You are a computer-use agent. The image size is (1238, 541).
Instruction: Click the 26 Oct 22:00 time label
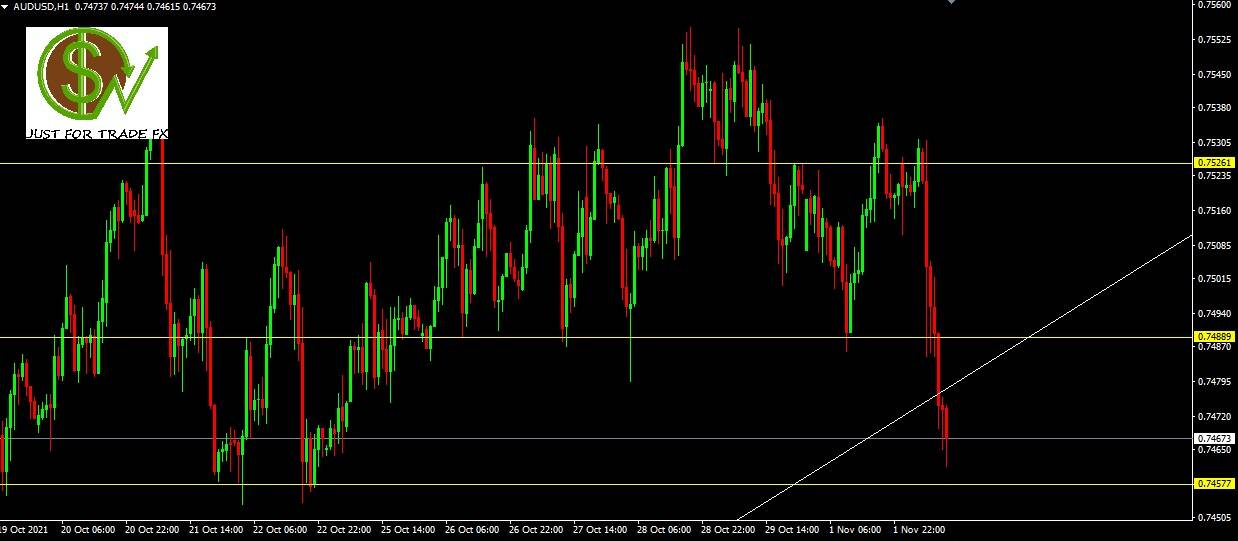click(536, 529)
